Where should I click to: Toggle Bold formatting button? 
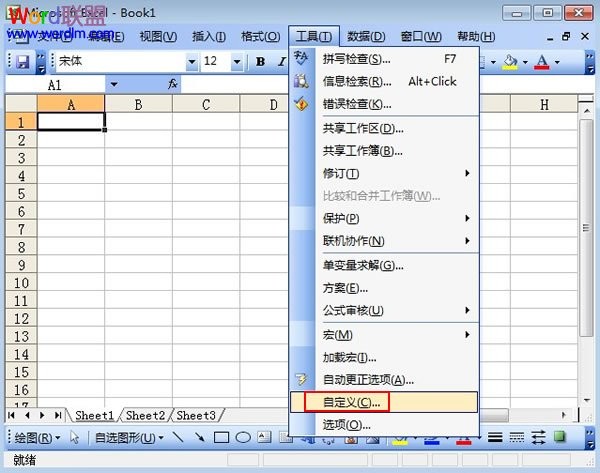tap(261, 62)
